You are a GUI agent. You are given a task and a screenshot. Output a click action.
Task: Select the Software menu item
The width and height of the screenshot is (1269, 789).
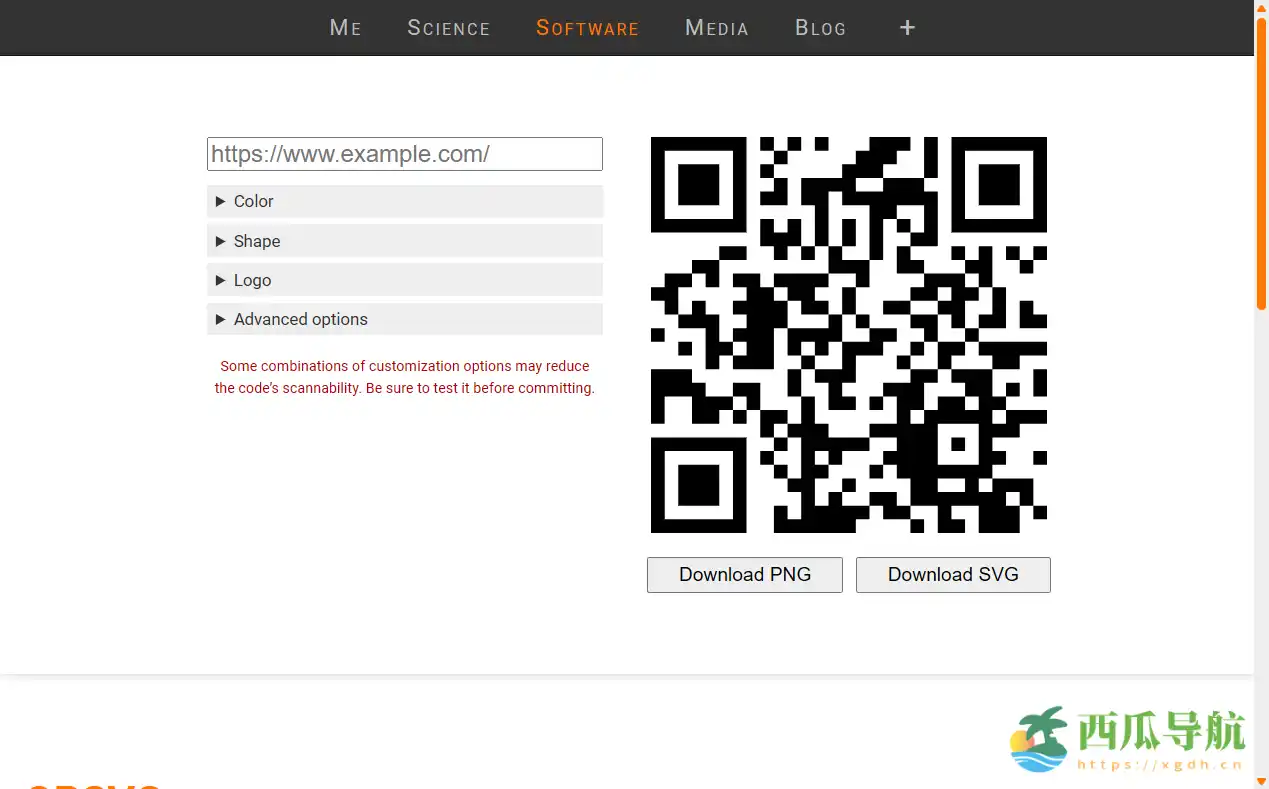coord(587,28)
